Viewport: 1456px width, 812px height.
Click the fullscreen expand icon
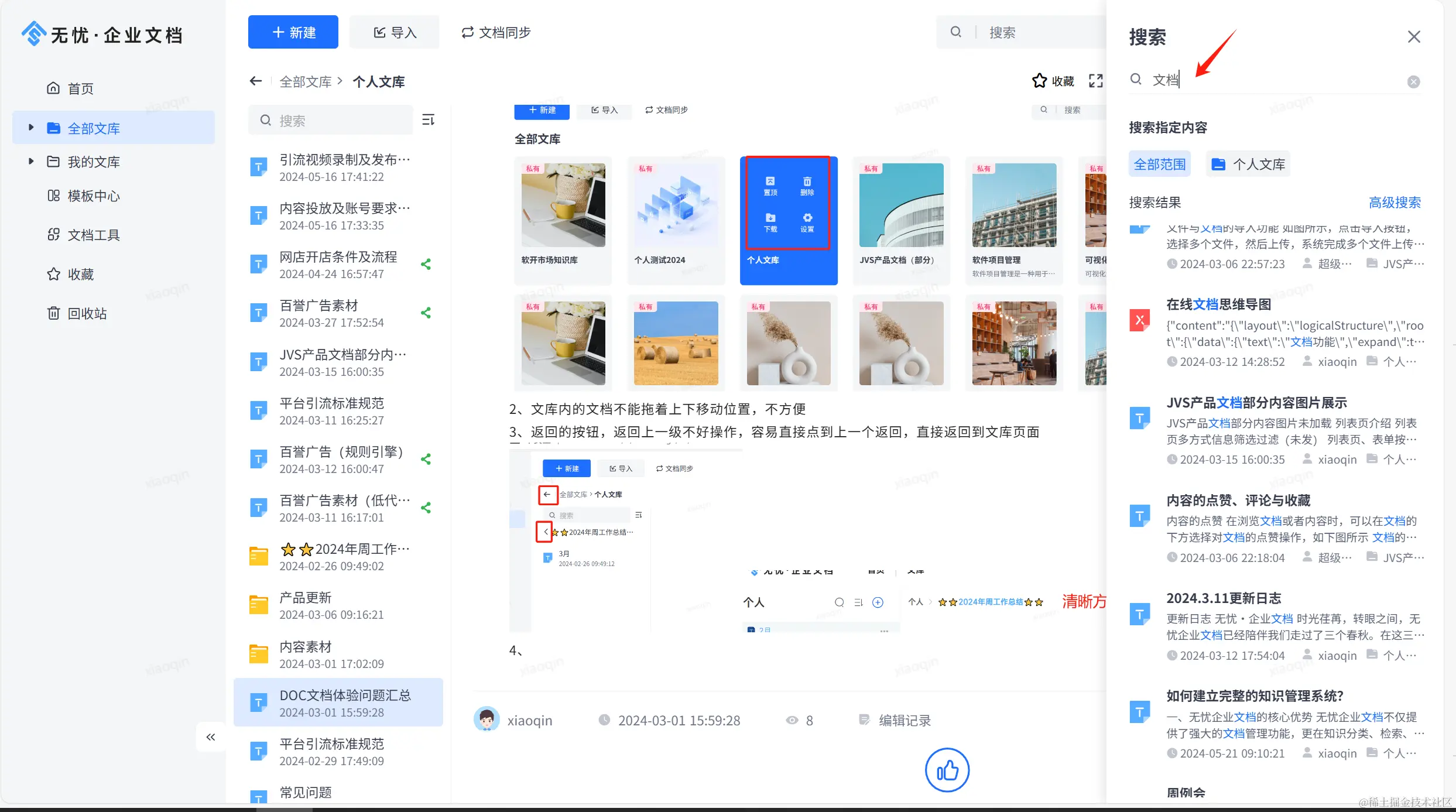[1095, 81]
